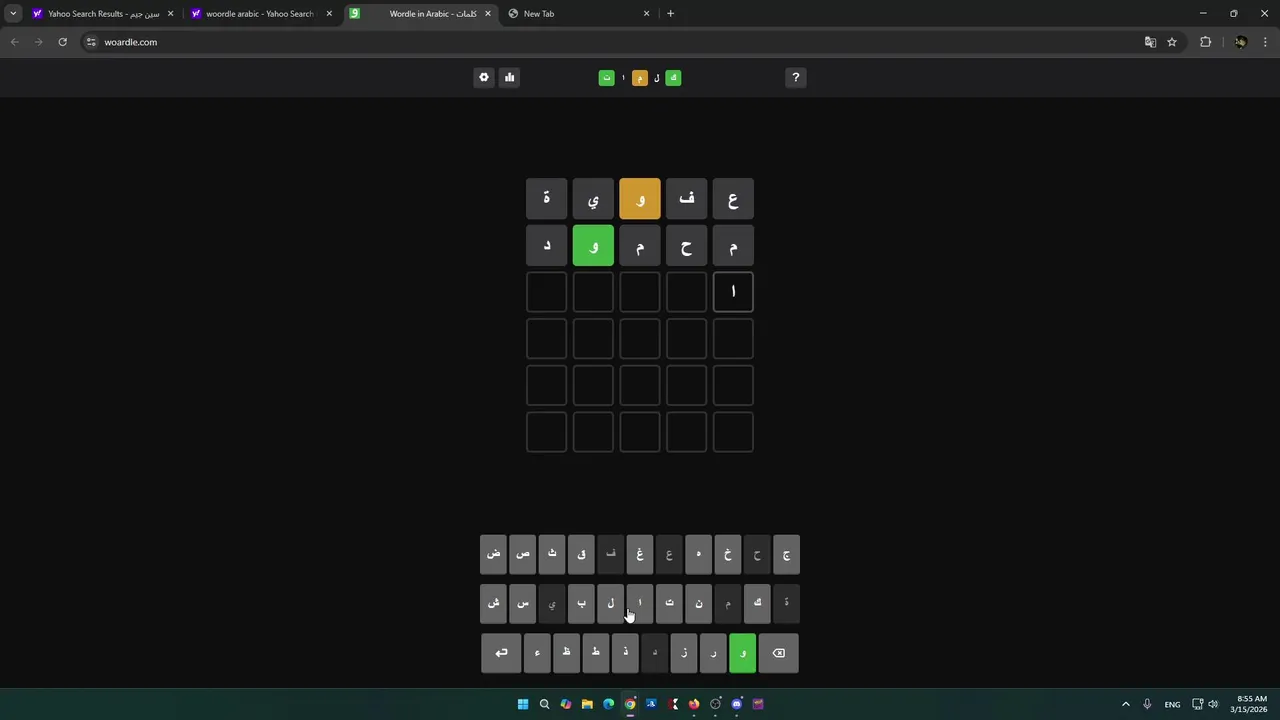This screenshot has height=720, width=1280.
Task: Open the browser extensions menu
Action: pyautogui.click(x=1205, y=42)
